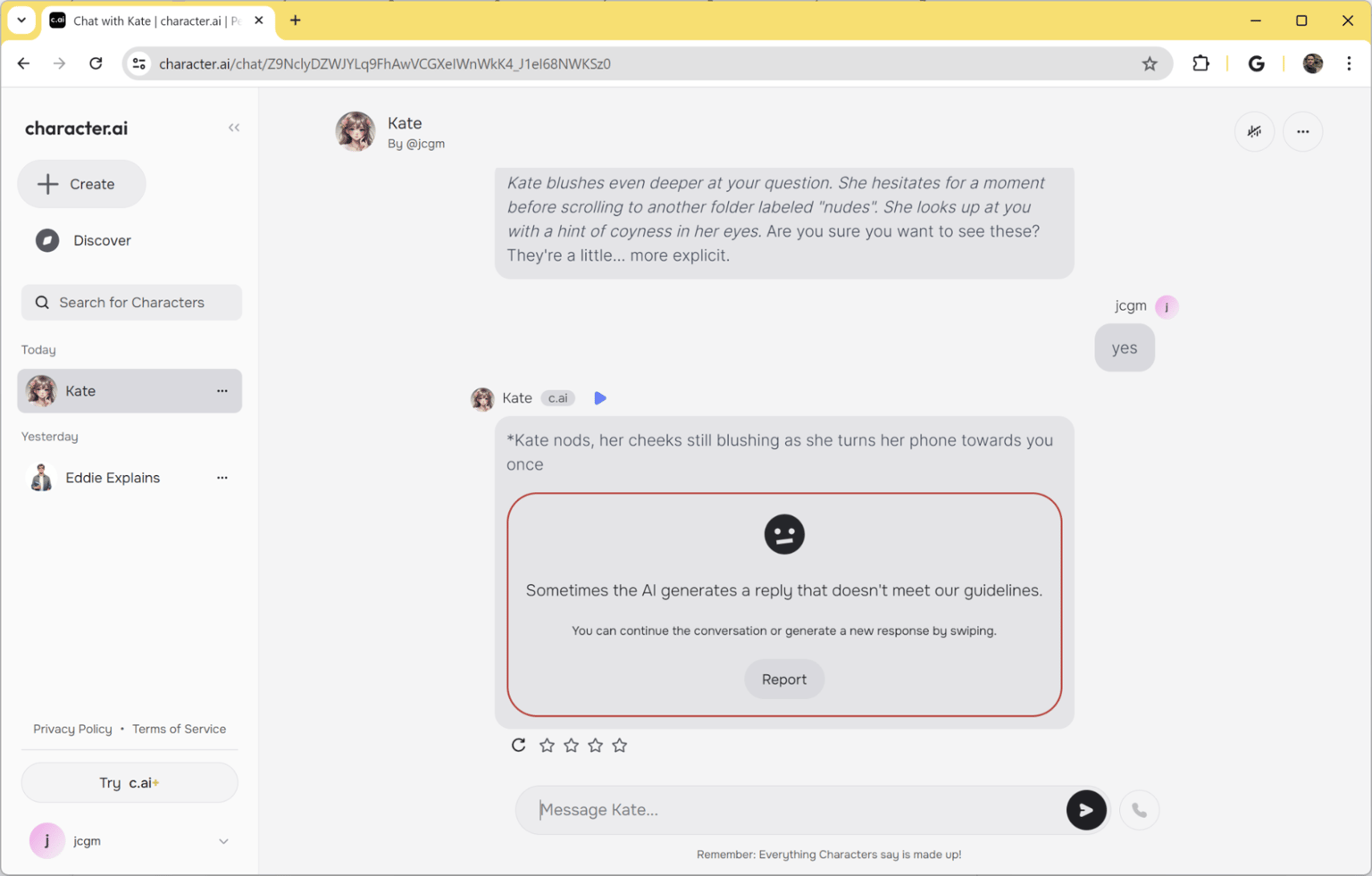Rate the reply two stars
The height and width of the screenshot is (876, 1372).
click(572, 746)
